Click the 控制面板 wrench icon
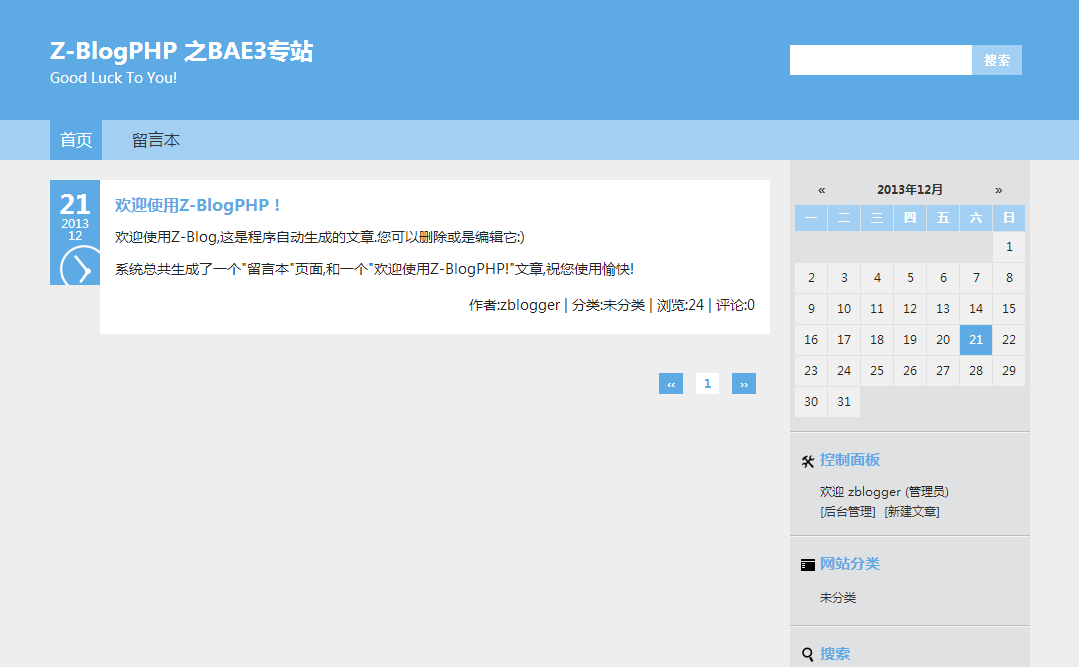This screenshot has height=667, width=1079. (x=808, y=460)
